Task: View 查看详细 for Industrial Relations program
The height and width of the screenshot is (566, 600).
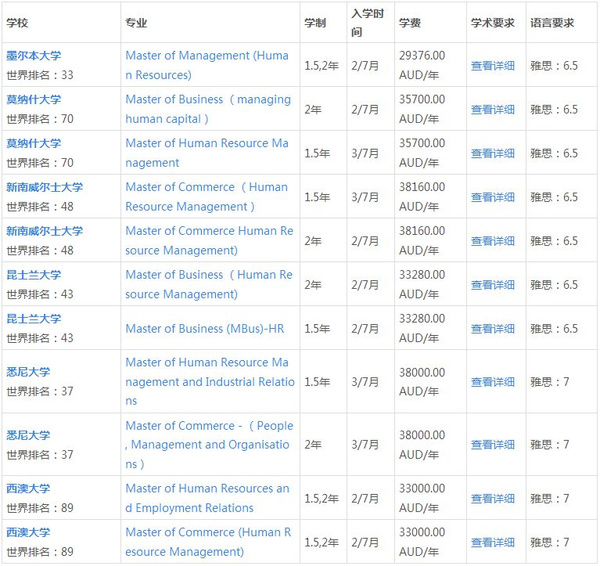Action: tap(492, 382)
